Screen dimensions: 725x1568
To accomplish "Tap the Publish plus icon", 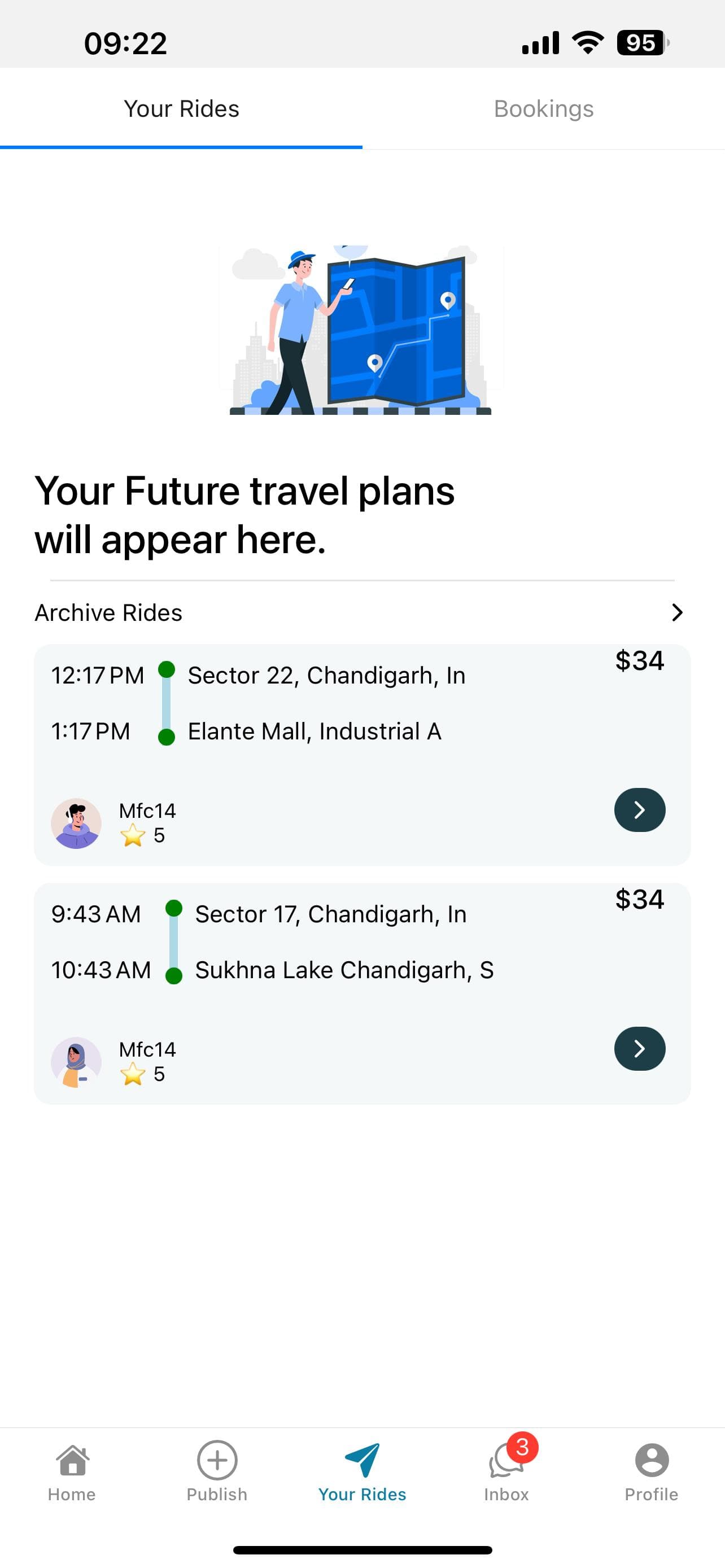I will pyautogui.click(x=217, y=1460).
